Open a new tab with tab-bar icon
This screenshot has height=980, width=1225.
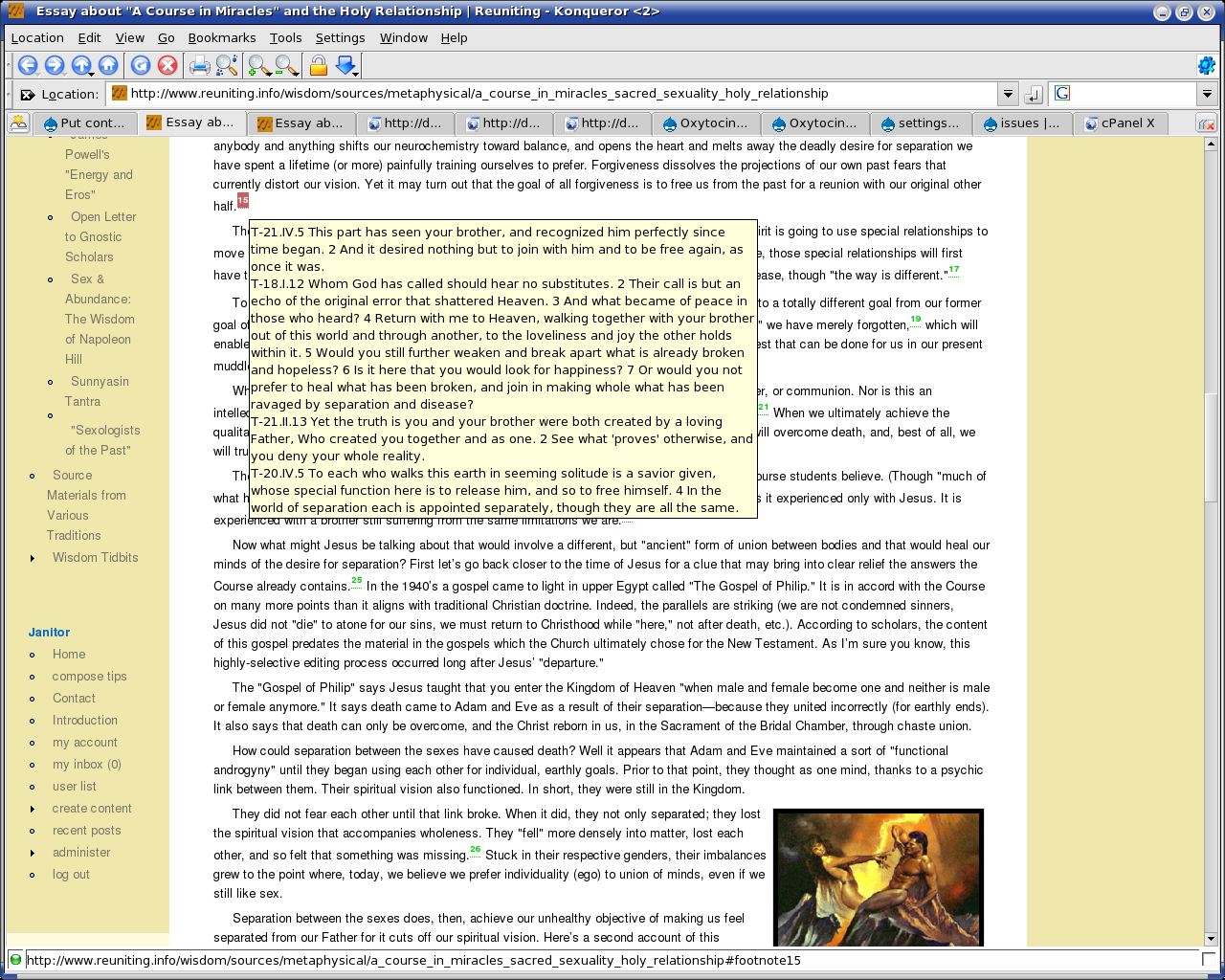click(x=18, y=123)
